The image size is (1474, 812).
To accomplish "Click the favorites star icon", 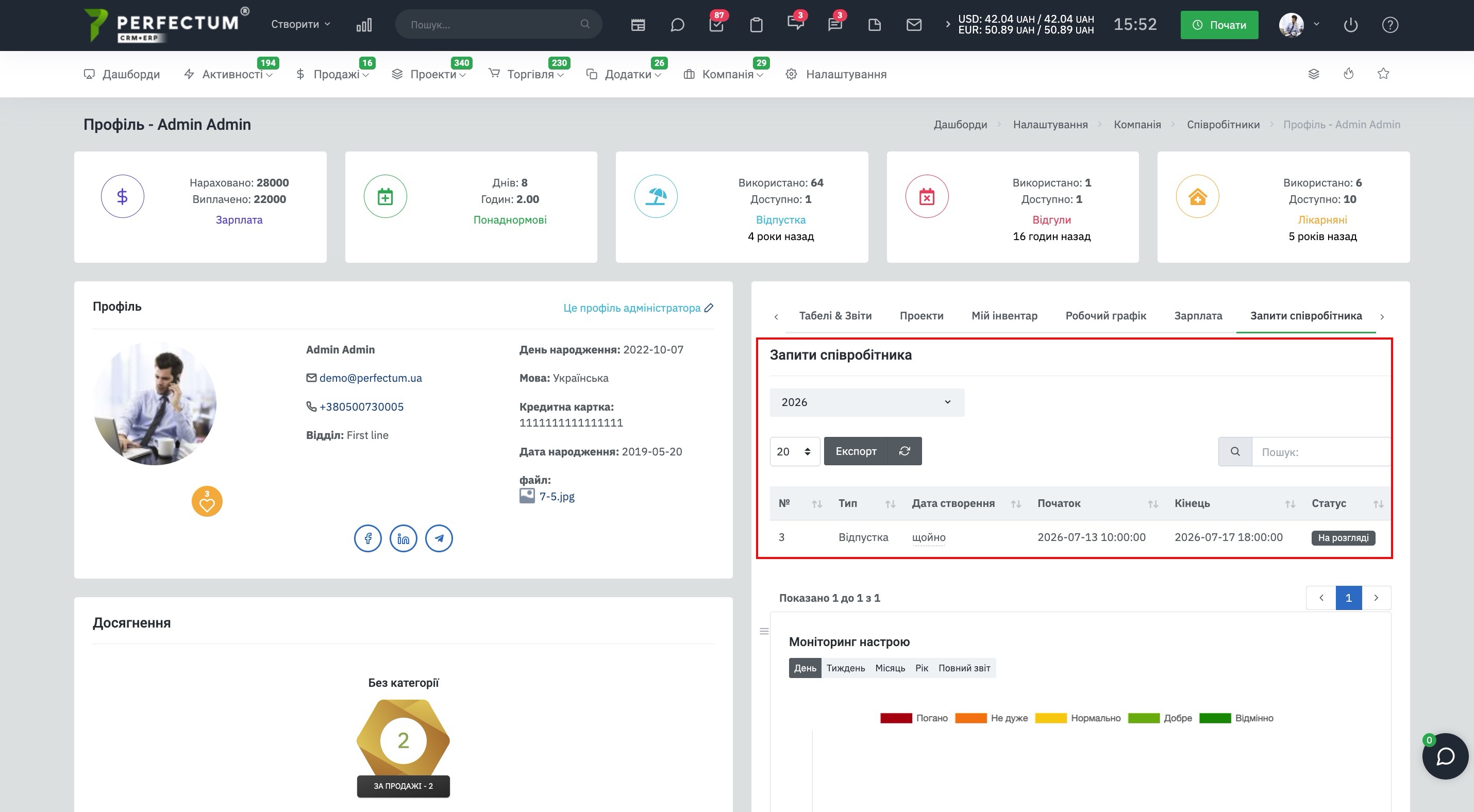I will (1383, 73).
